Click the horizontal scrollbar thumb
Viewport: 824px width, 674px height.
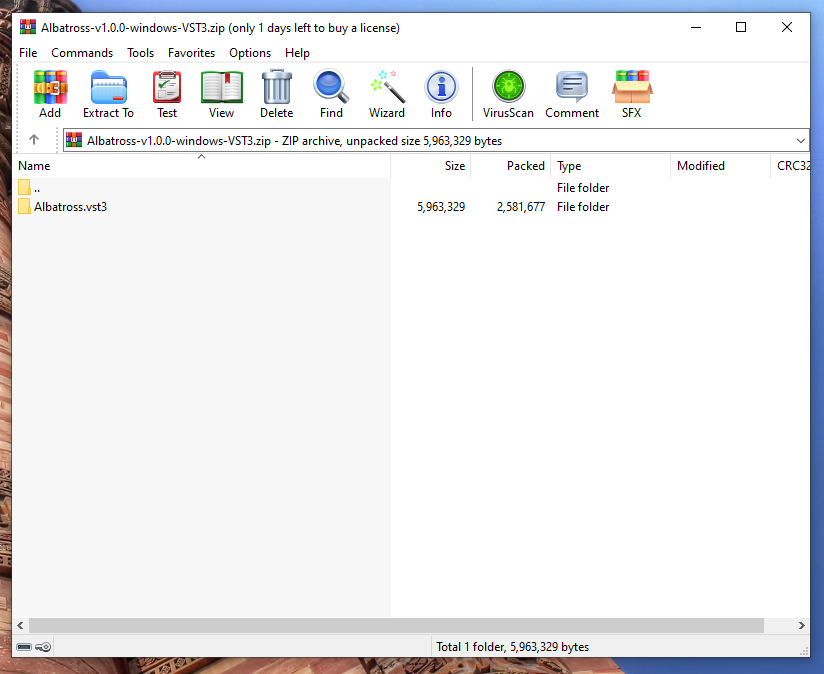click(396, 625)
